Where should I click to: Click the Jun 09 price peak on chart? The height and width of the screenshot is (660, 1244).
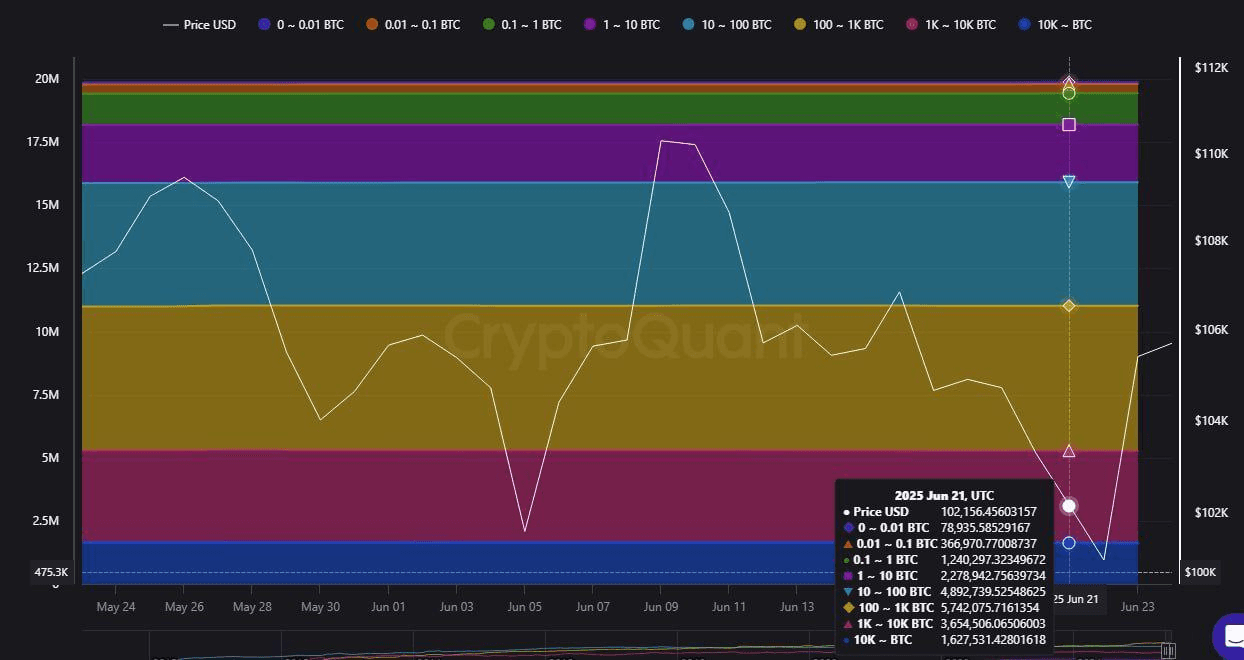[662, 141]
